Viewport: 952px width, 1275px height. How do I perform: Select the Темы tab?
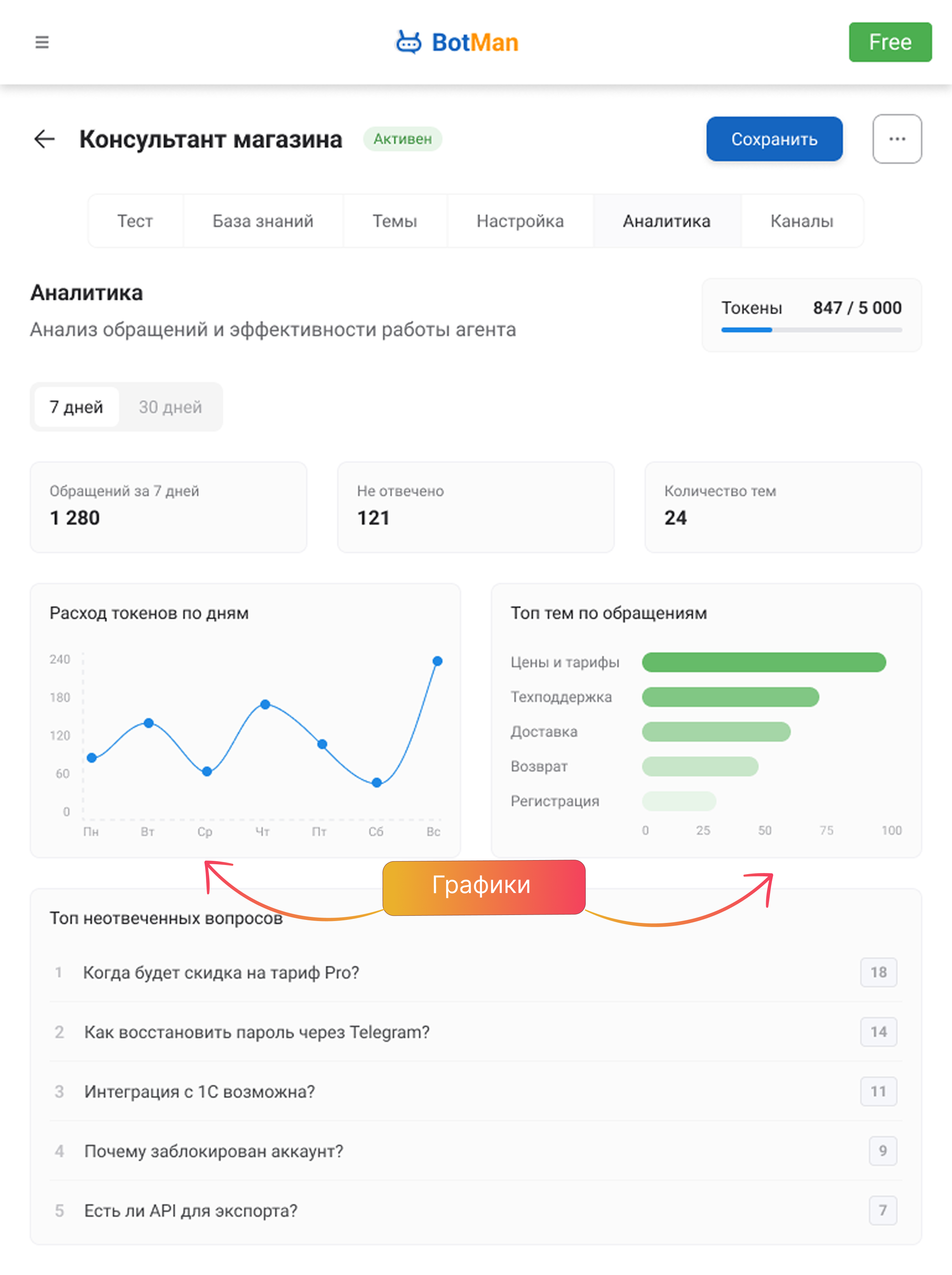coord(395,221)
